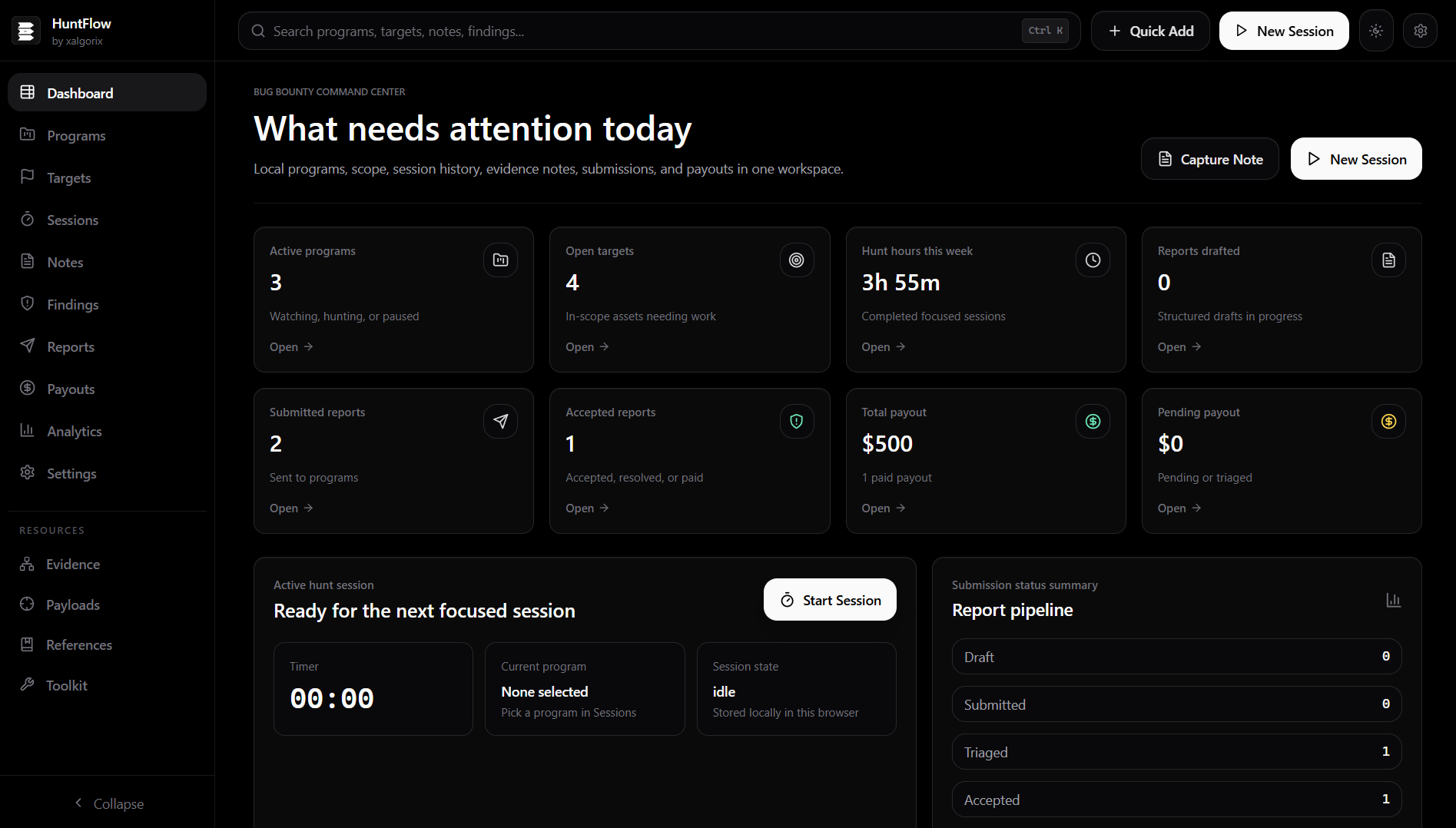Viewport: 1456px width, 828px height.
Task: Open Sessions in sidebar
Action: pyautogui.click(x=107, y=220)
